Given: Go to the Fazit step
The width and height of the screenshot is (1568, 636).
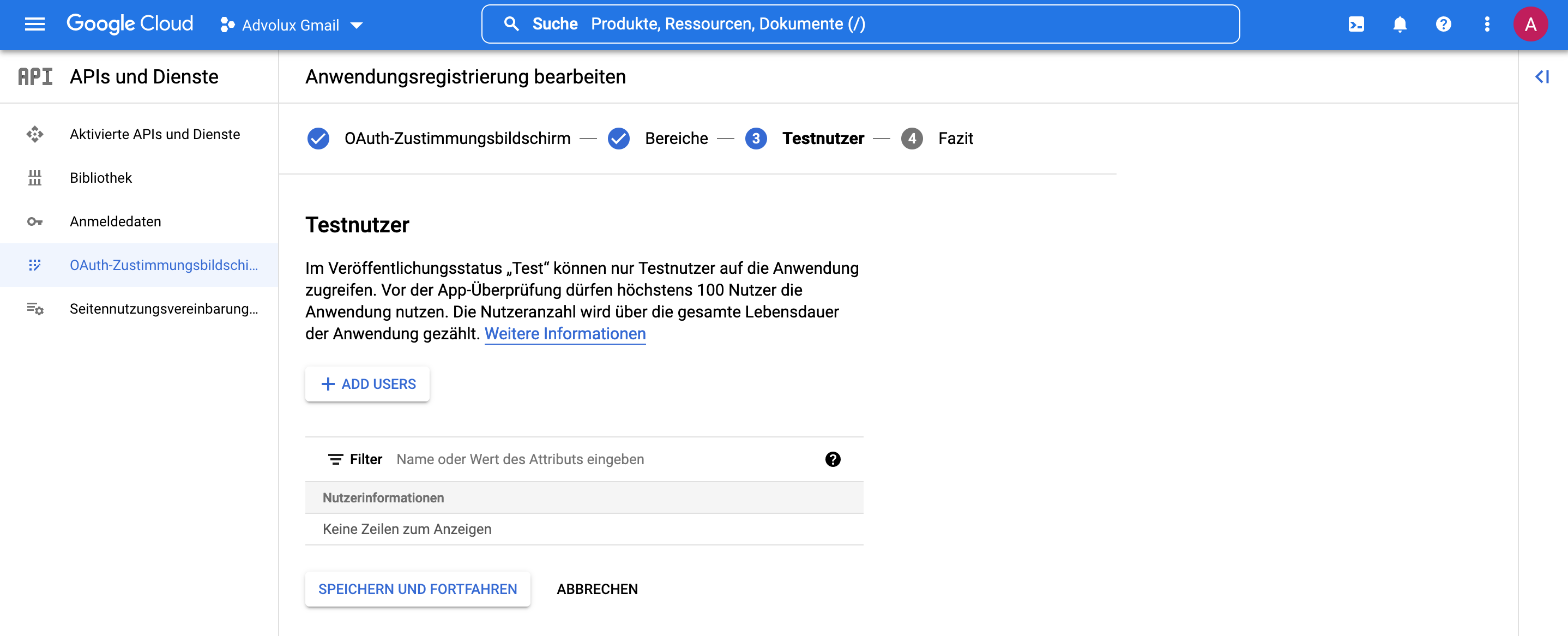Looking at the screenshot, I should click(x=955, y=139).
